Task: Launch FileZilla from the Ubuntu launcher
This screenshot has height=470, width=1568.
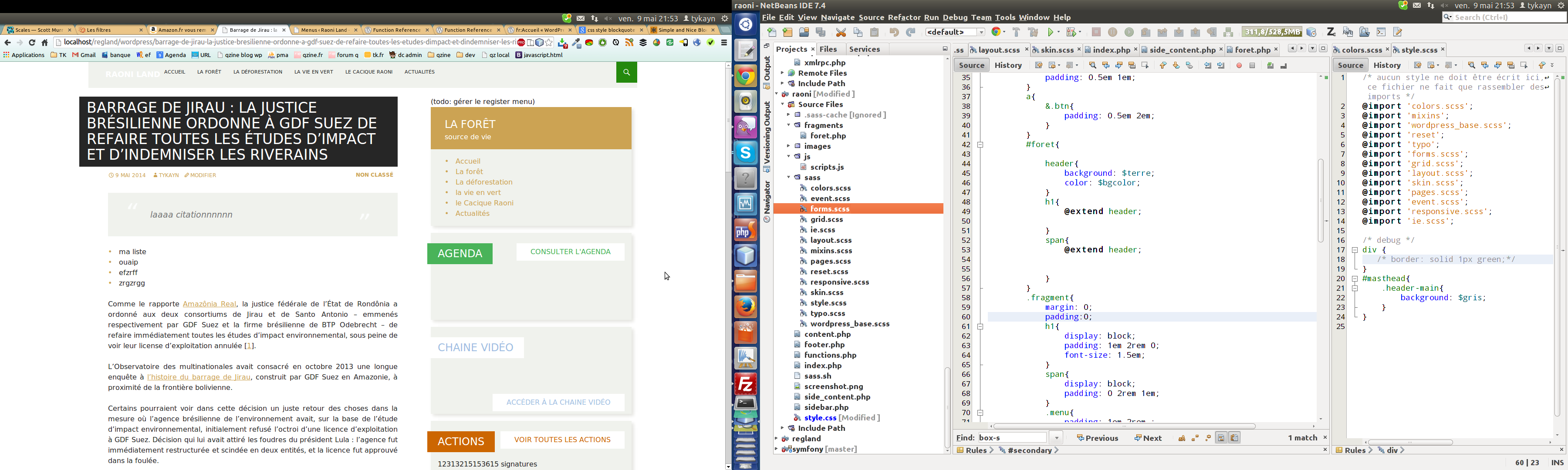Action: point(746,384)
